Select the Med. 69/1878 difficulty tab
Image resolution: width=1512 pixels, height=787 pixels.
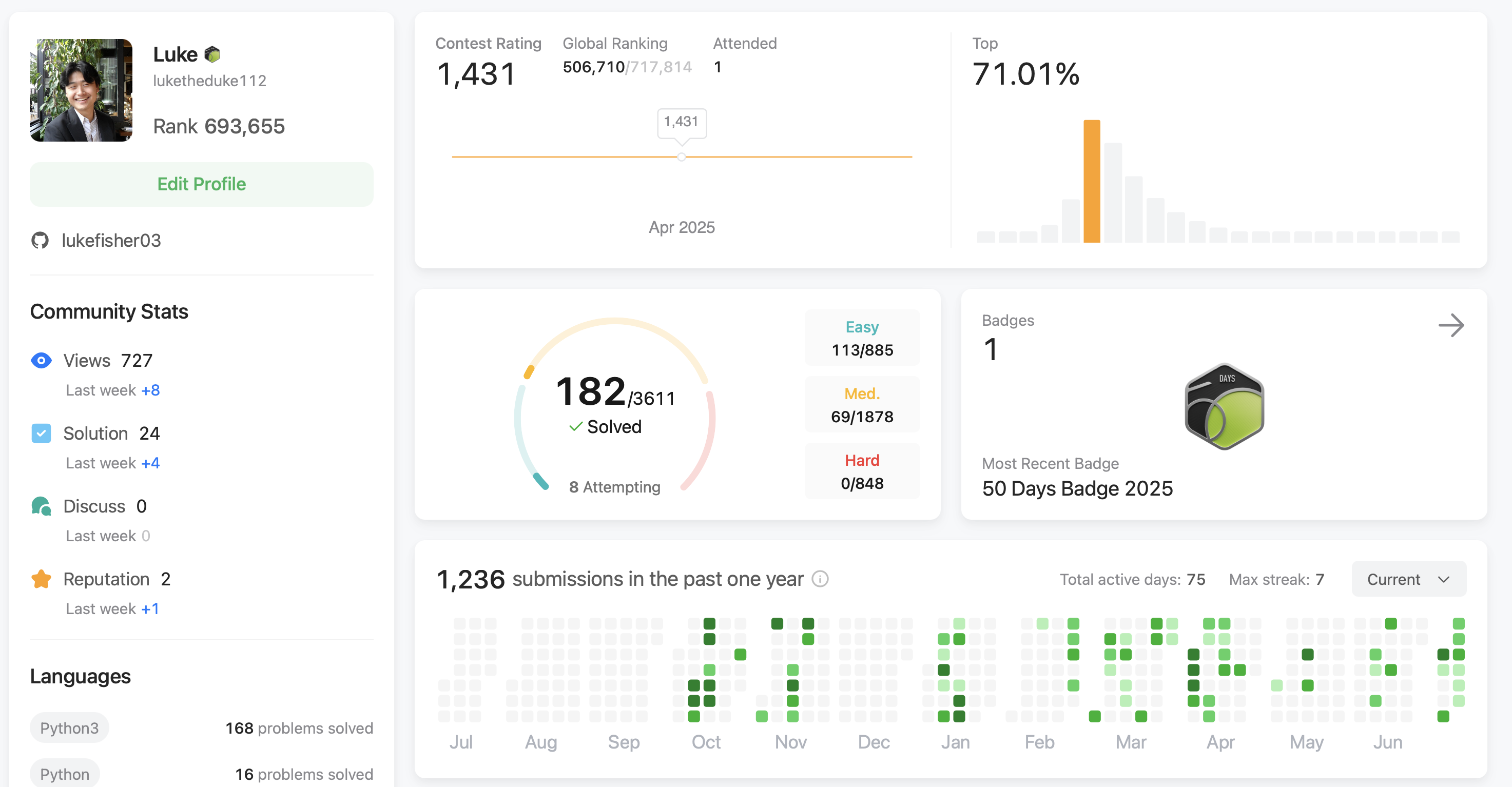pos(862,404)
